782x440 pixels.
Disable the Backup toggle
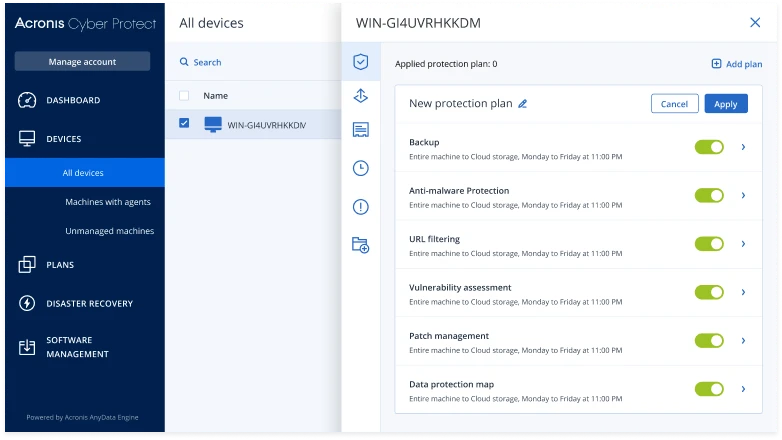tap(709, 147)
